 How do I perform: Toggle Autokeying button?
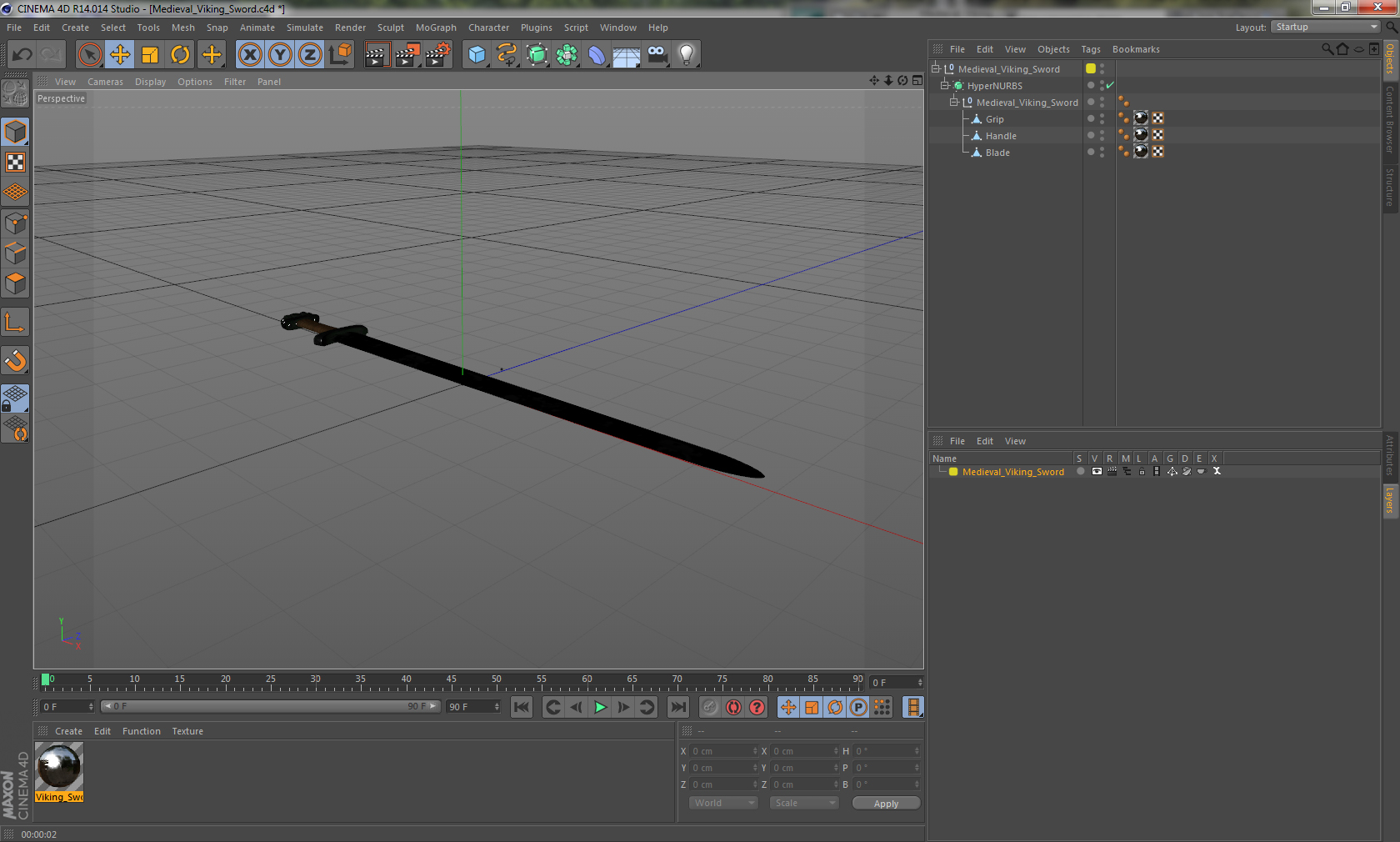click(x=733, y=707)
